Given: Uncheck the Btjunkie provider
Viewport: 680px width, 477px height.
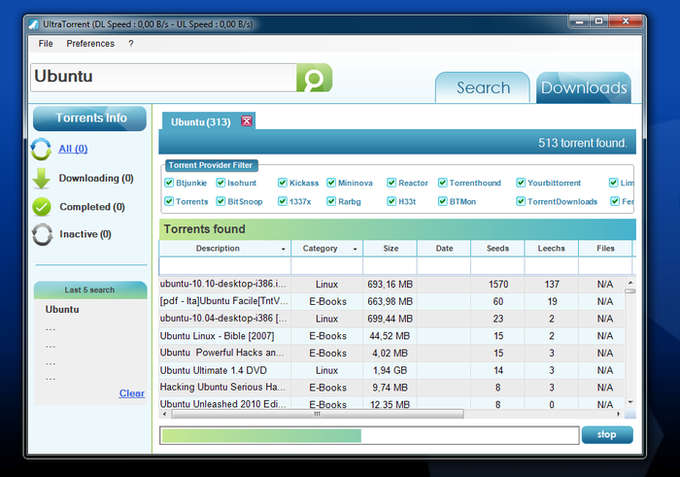Looking at the screenshot, I should [169, 183].
